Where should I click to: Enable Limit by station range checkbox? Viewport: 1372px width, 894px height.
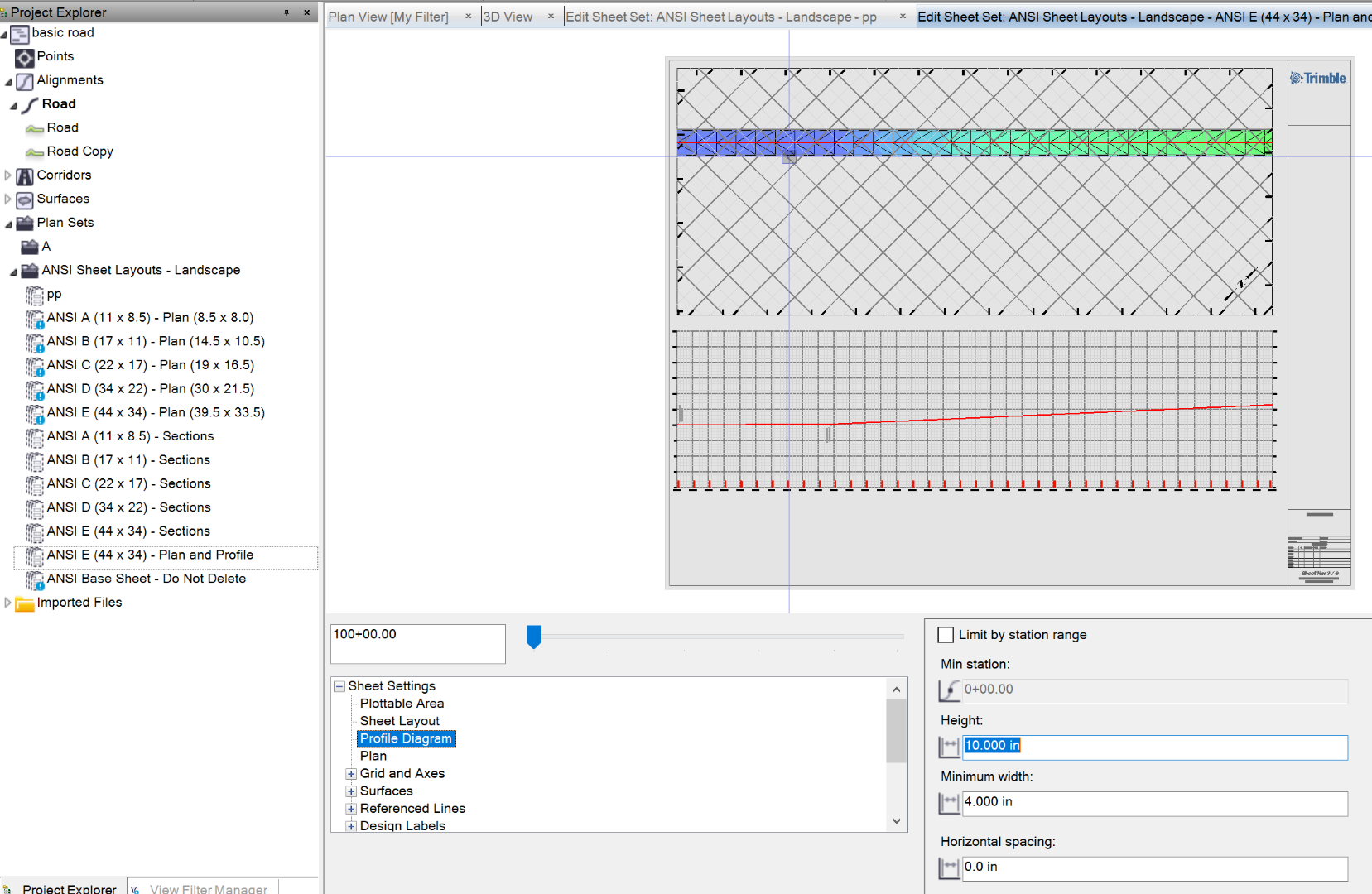(946, 635)
